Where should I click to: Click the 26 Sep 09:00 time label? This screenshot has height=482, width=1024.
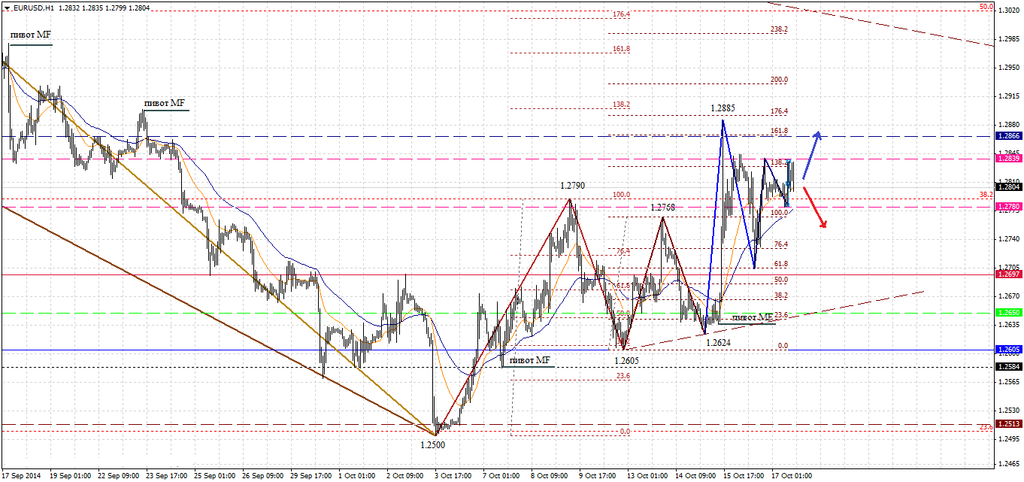point(261,476)
